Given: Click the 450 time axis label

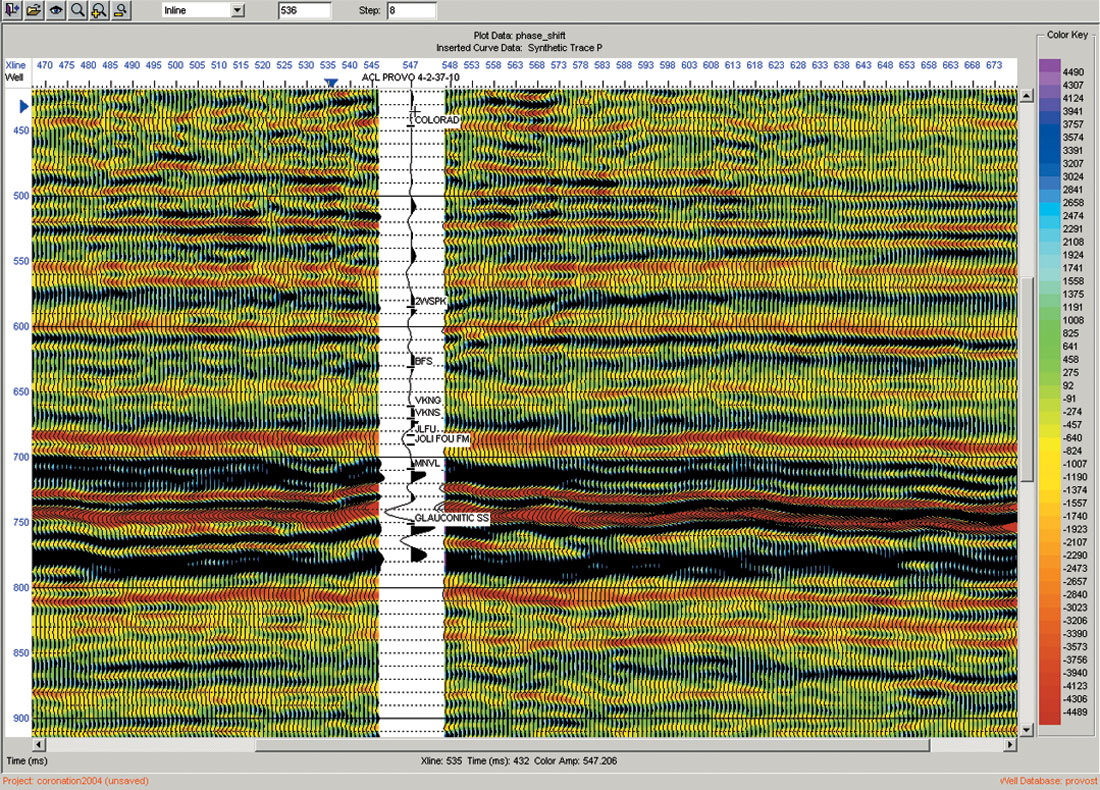Looking at the screenshot, I should coord(21,130).
